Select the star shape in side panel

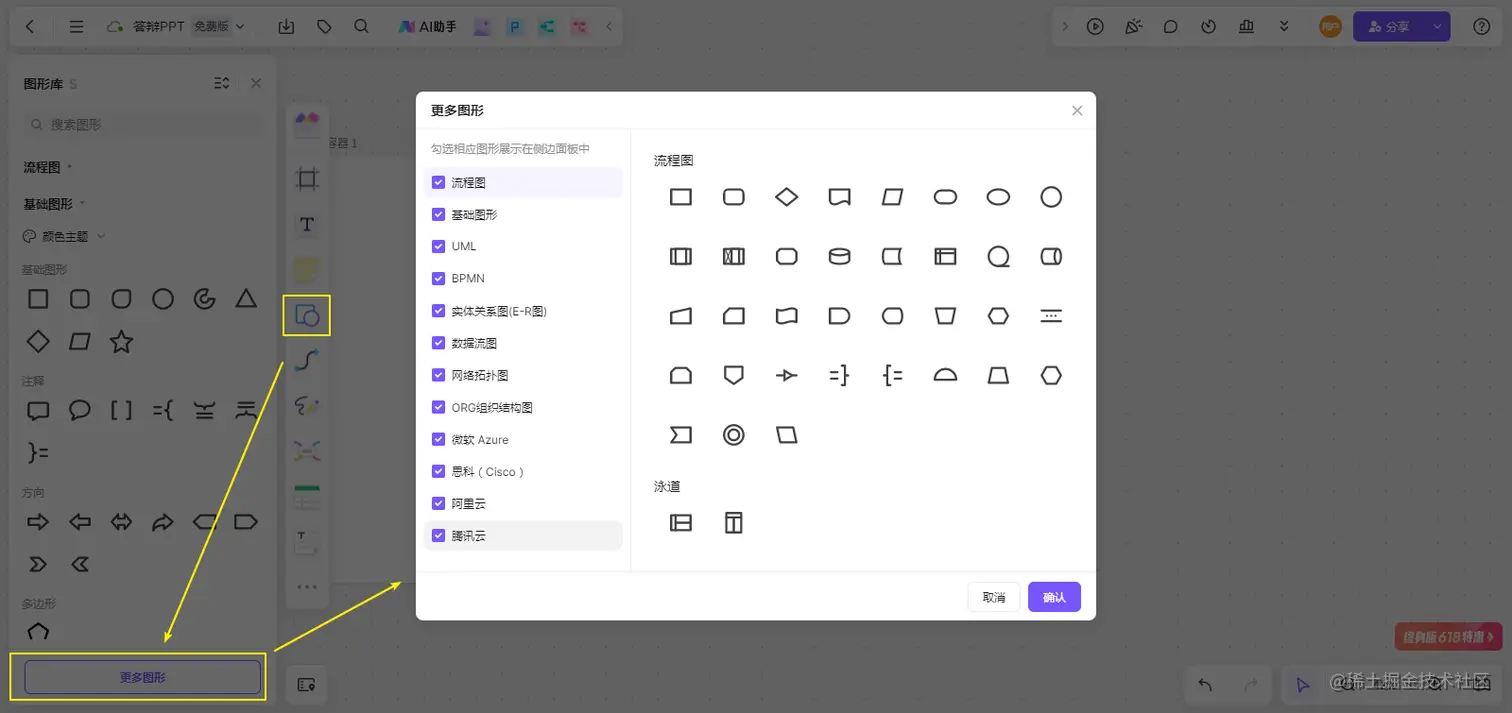click(121, 342)
